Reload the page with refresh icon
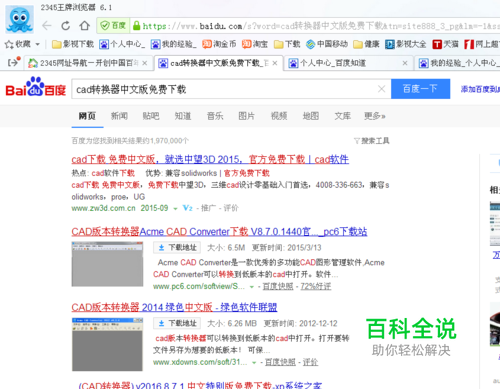Screen dimensions: 500x389 click(x=66, y=26)
